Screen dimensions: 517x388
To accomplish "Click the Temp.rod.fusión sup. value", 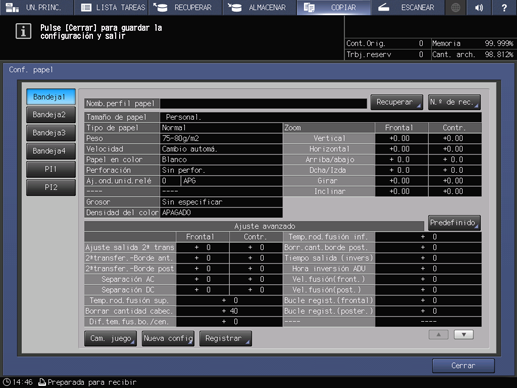I will 229,301.
